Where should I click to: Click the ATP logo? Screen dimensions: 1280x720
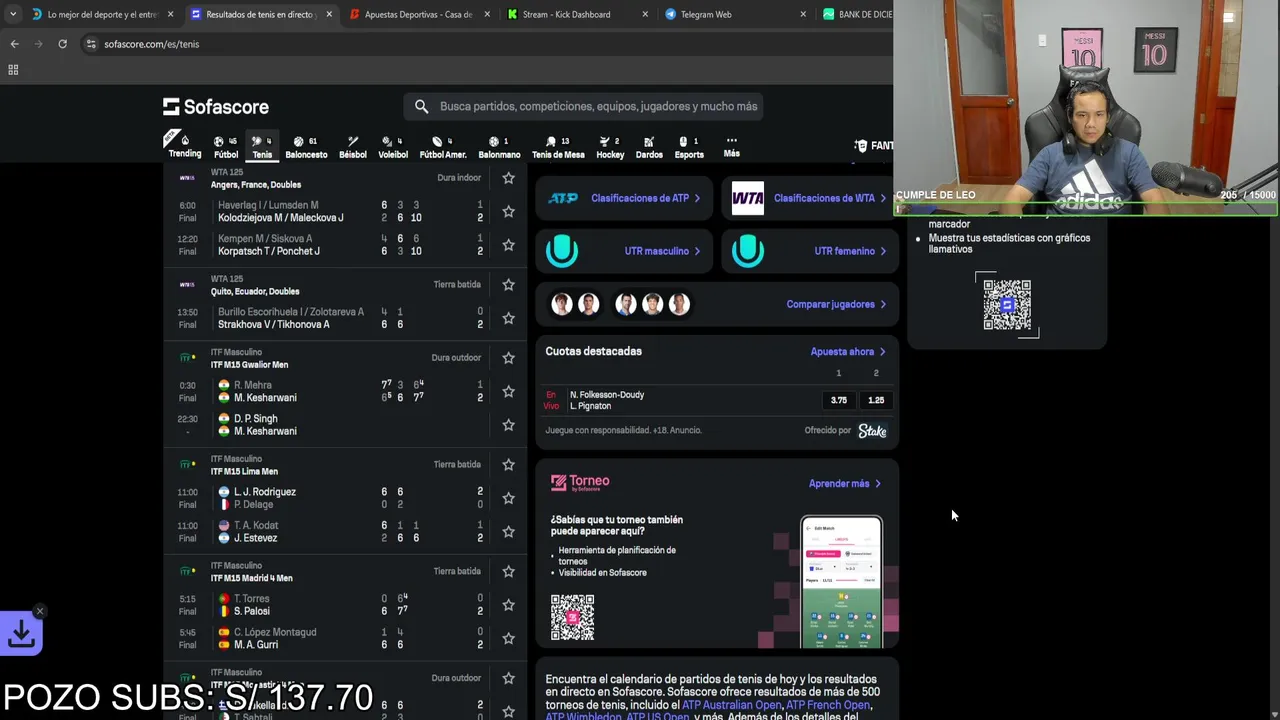click(x=562, y=198)
